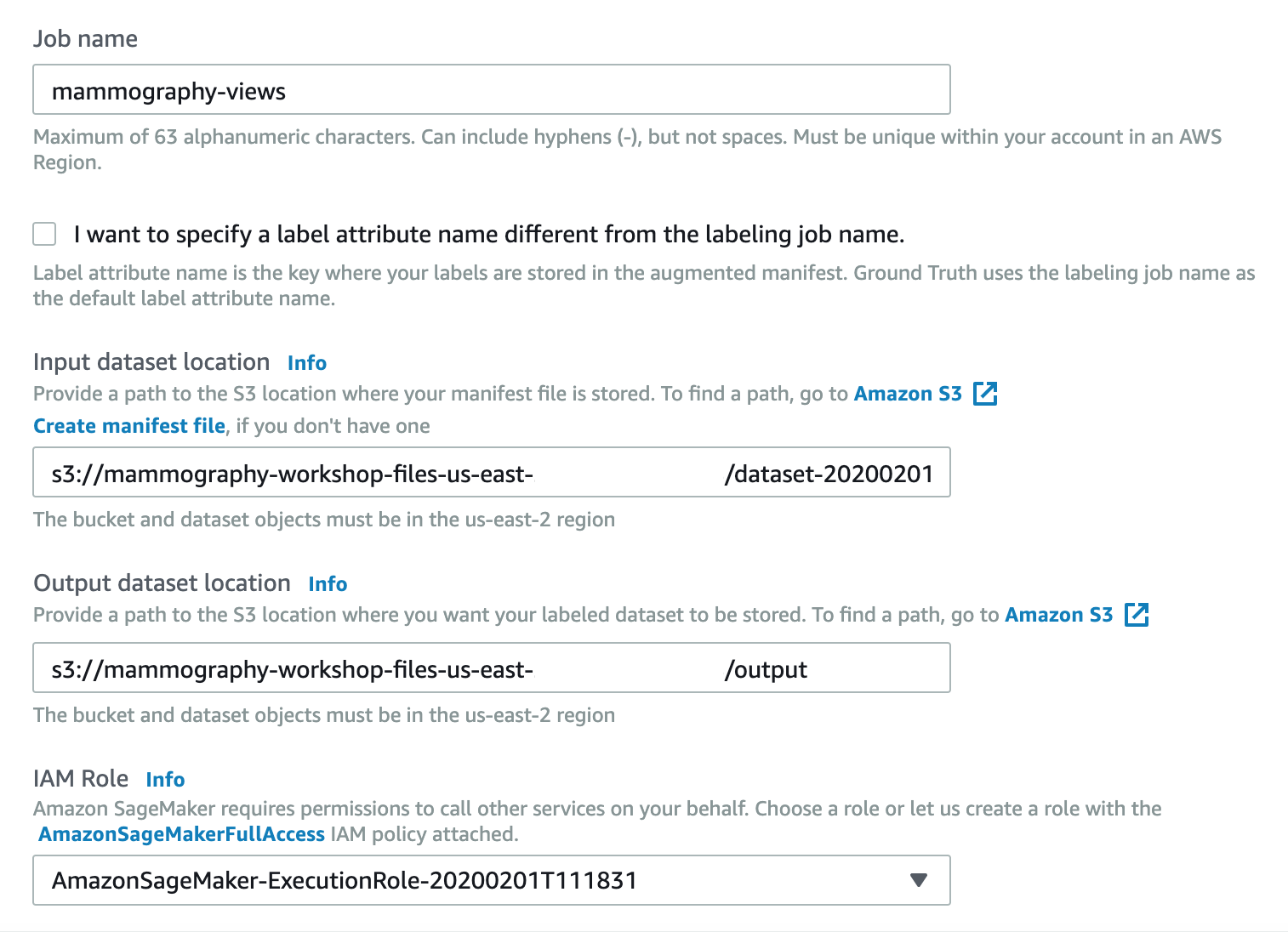
Task: Click the IAM Role dropdown arrow icon
Action: 918,880
